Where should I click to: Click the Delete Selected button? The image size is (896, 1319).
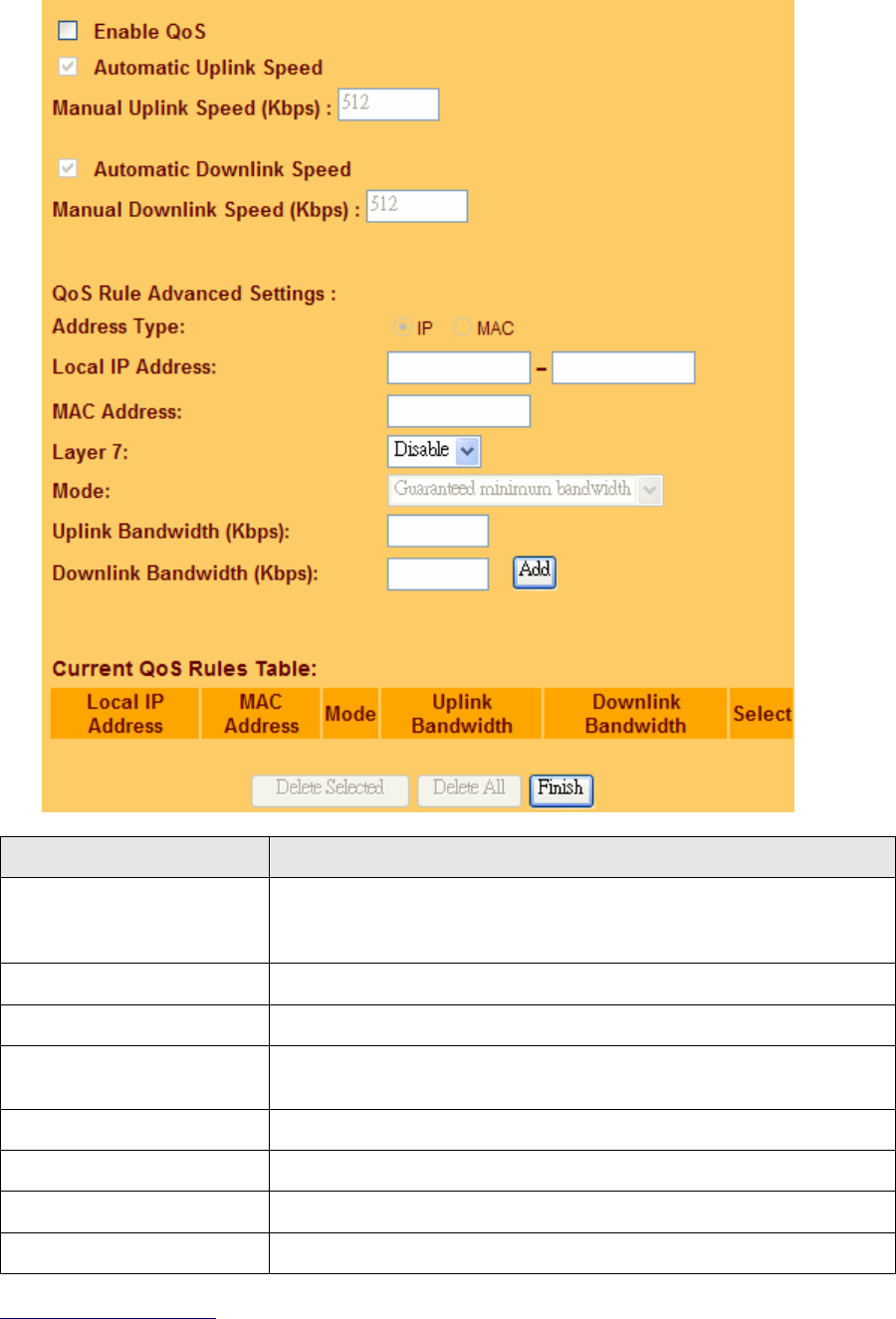pos(330,789)
